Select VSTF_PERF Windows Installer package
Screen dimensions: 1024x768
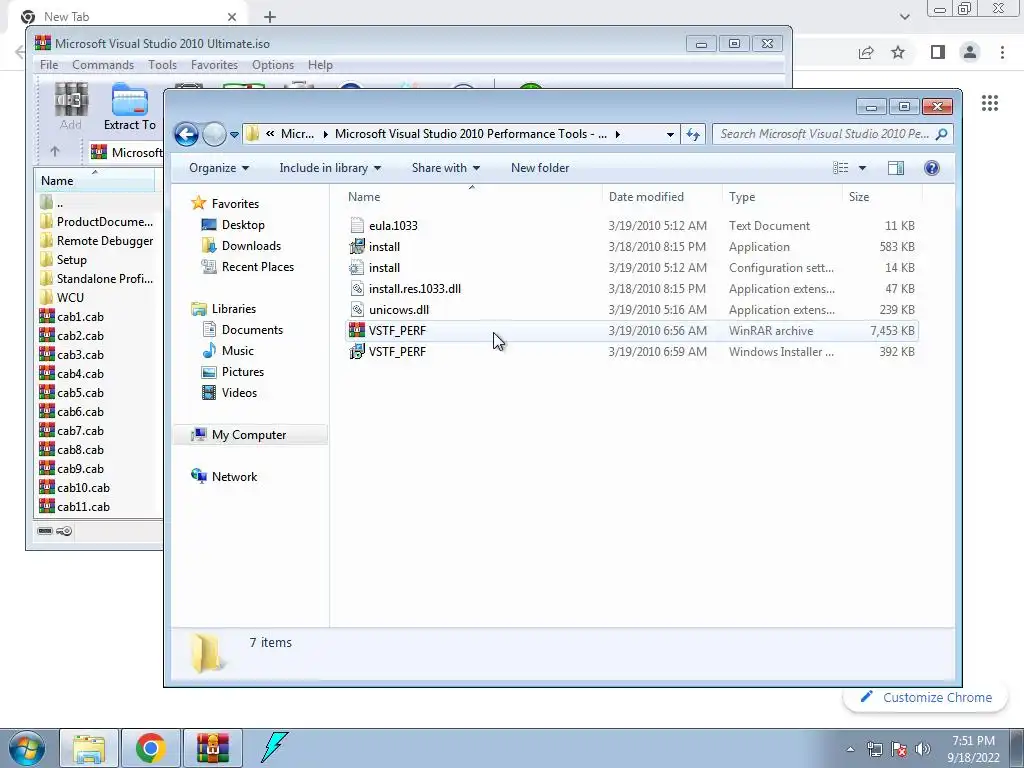tap(632, 351)
